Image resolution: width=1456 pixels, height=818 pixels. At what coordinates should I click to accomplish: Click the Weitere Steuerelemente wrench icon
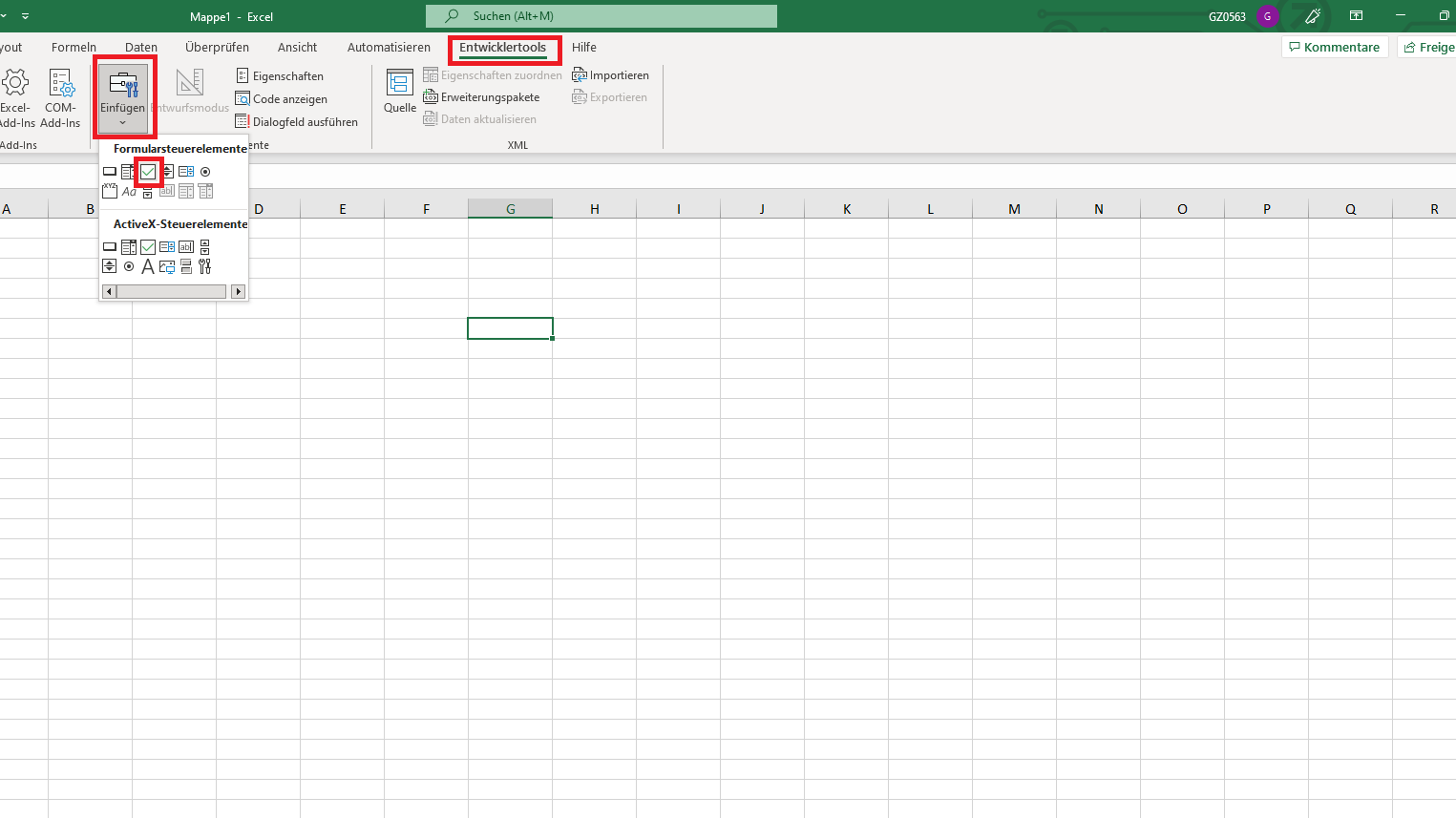204,266
